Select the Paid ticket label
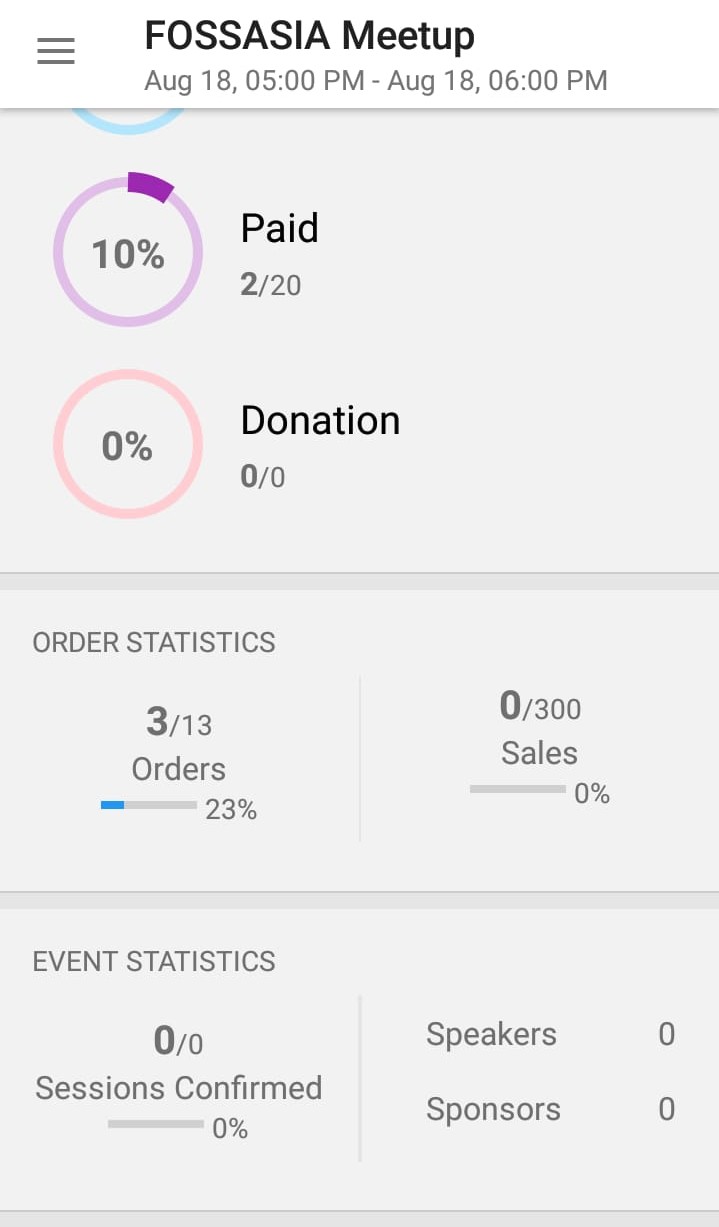The width and height of the screenshot is (719, 1227). click(x=279, y=228)
